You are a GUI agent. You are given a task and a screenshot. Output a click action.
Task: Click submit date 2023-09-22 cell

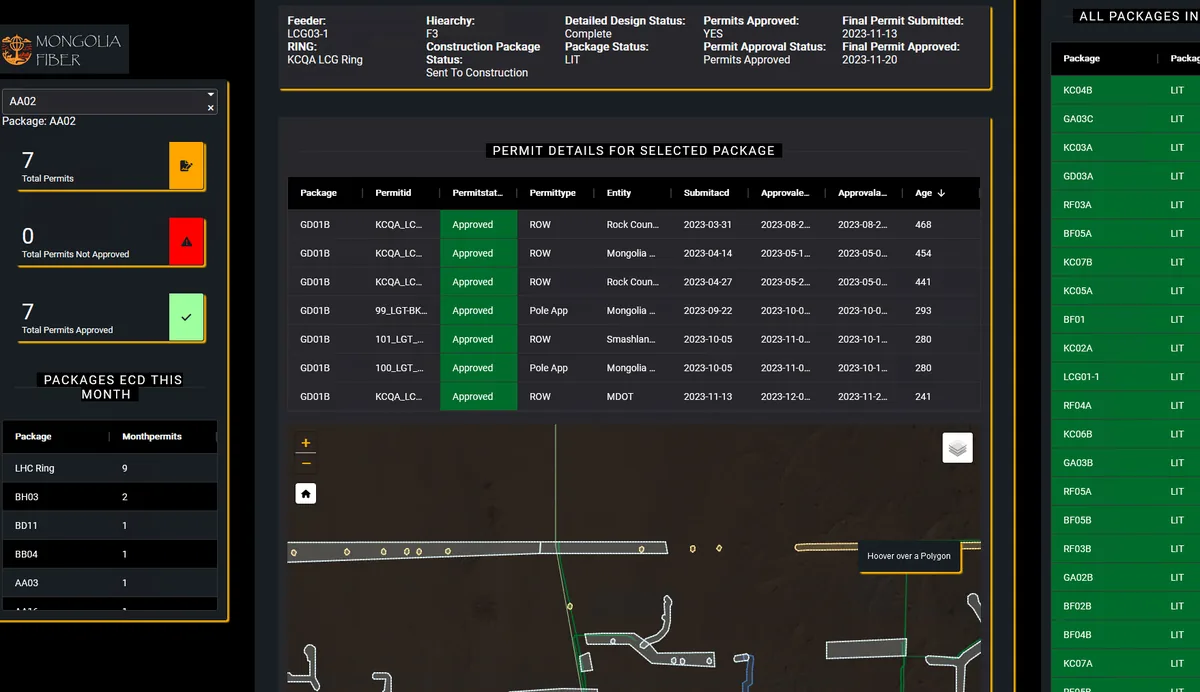point(709,311)
